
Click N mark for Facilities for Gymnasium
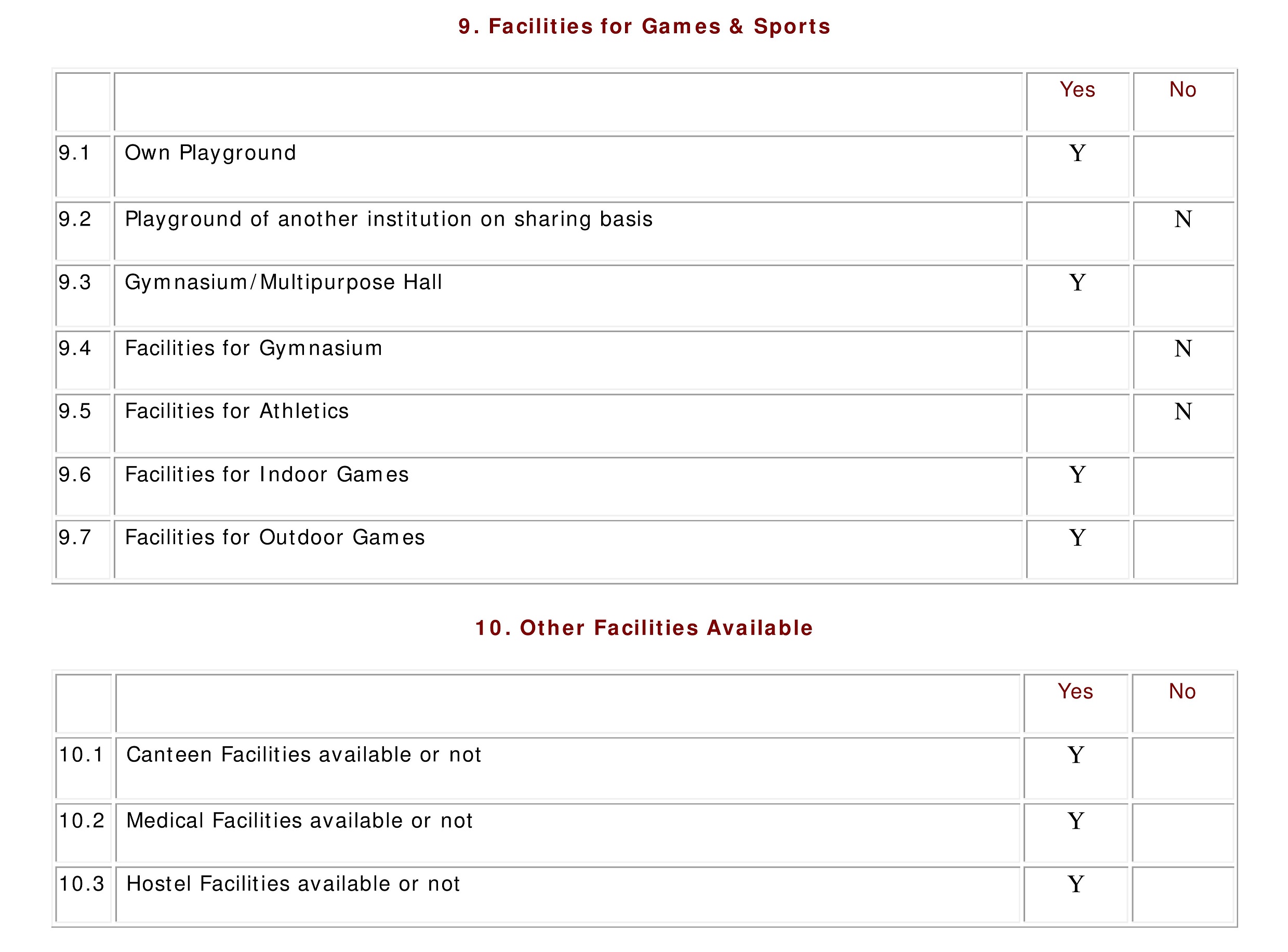click(1183, 349)
